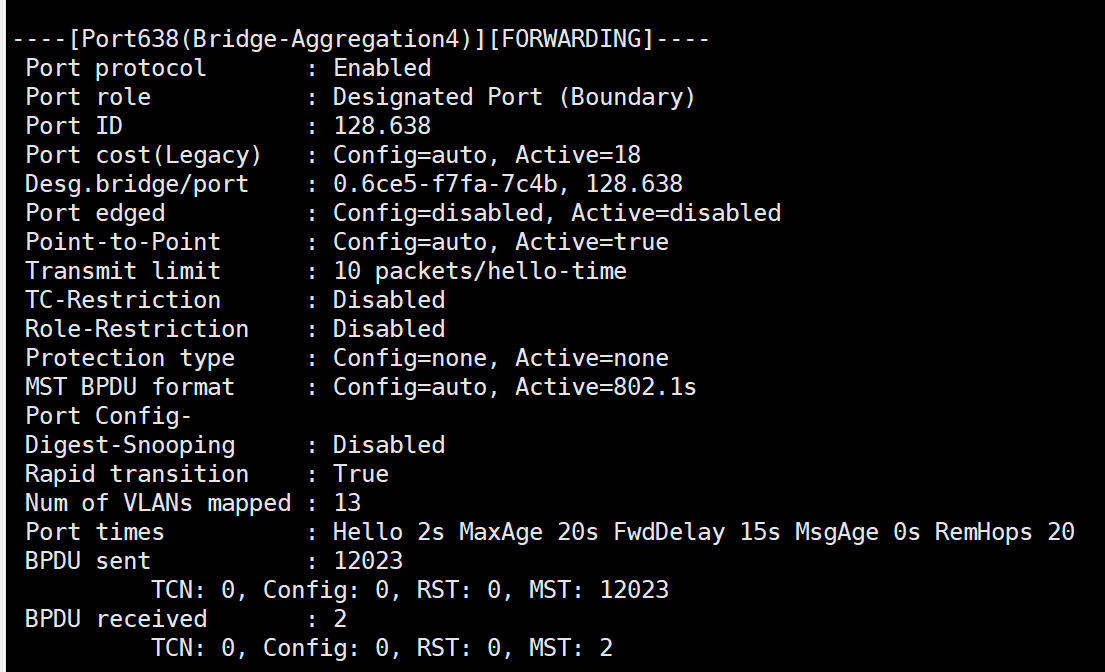Click the Role-Restriction label
This screenshot has width=1105, height=672.
pos(137,329)
